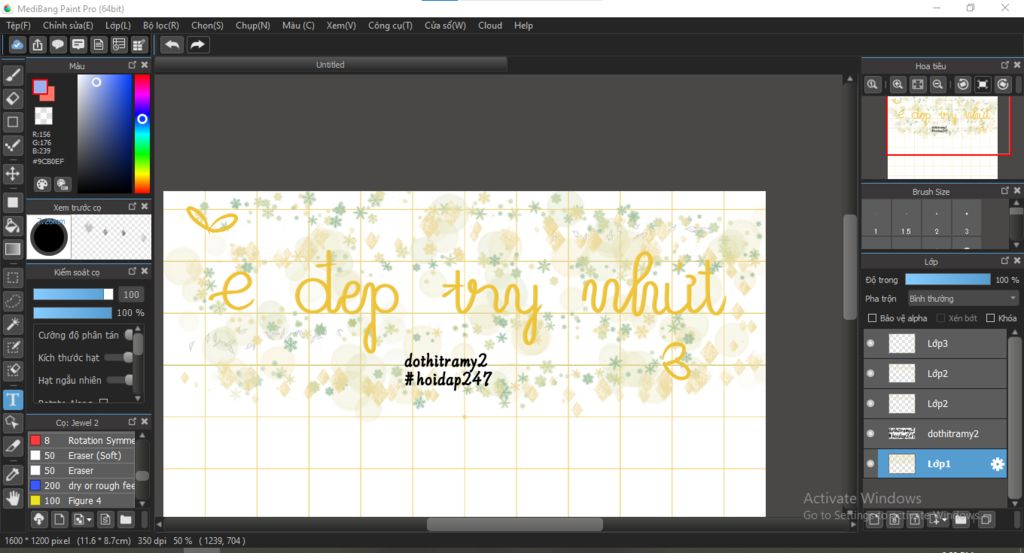This screenshot has height=553, width=1024.
Task: Open the Bộ lọc(R) menu
Action: click(x=161, y=25)
